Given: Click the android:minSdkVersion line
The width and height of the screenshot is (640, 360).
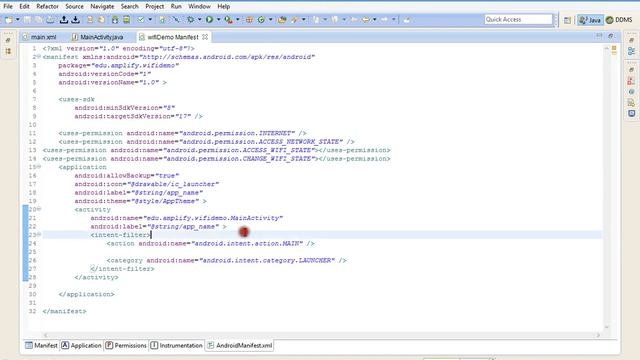Looking at the screenshot, I should click(x=124, y=108).
